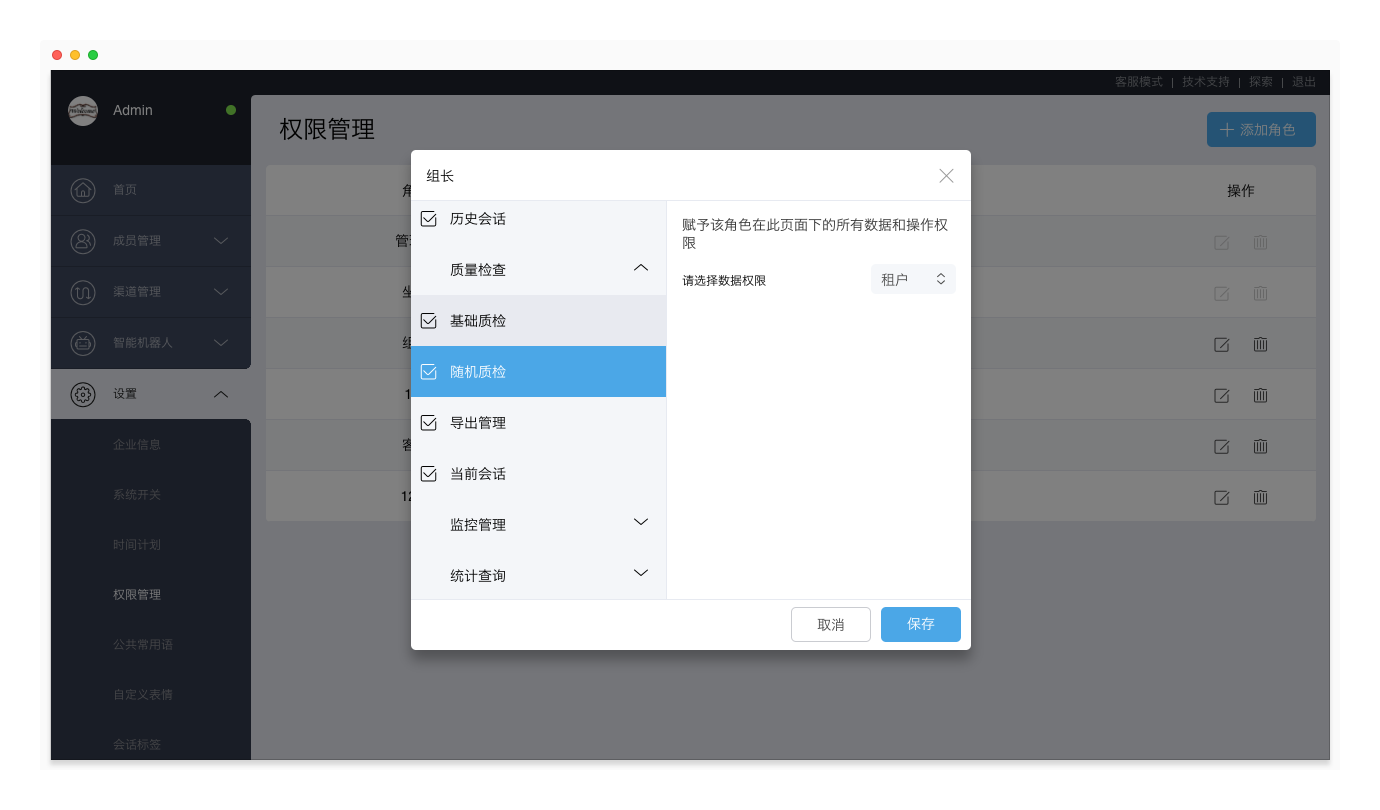Click the trash icon in the last table row
The image size is (1380, 810).
coord(1260,497)
